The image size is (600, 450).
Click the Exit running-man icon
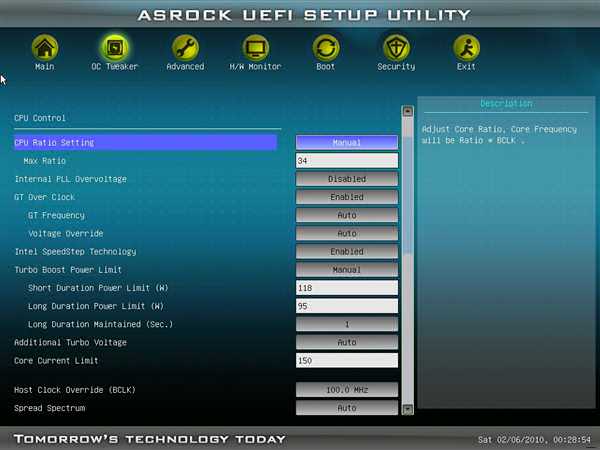(x=466, y=48)
